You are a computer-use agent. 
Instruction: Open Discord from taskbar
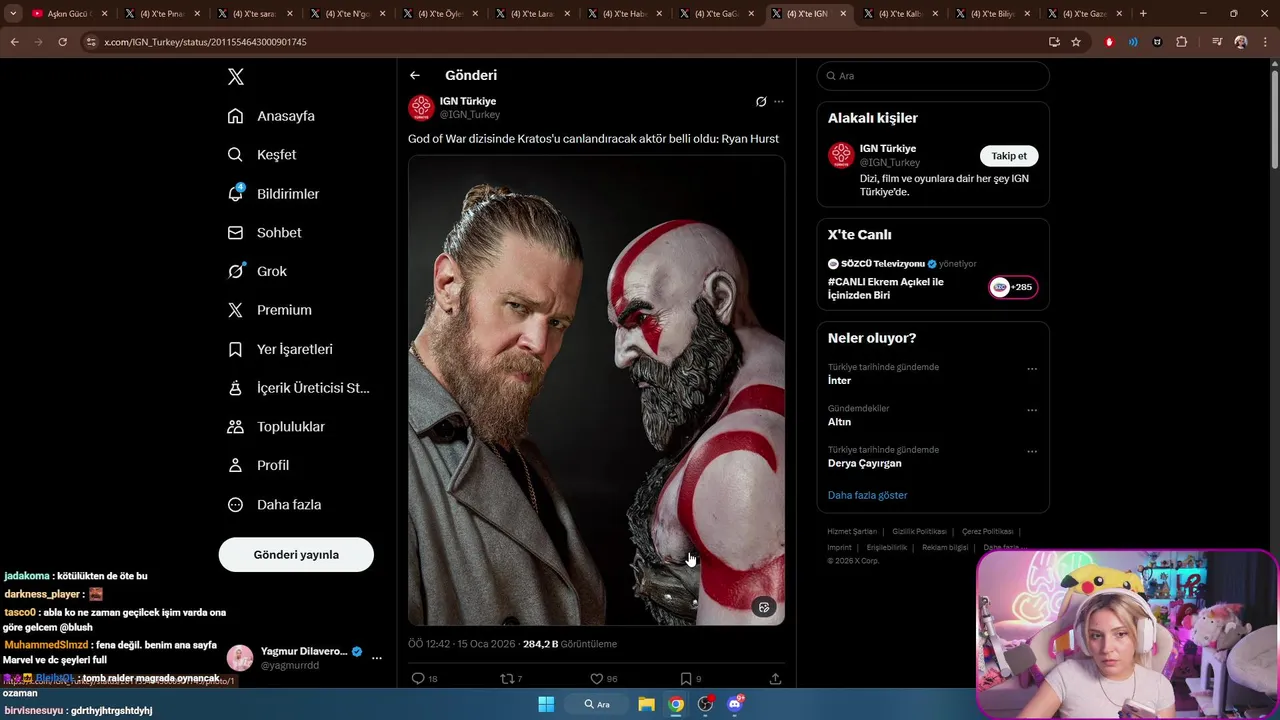[735, 704]
